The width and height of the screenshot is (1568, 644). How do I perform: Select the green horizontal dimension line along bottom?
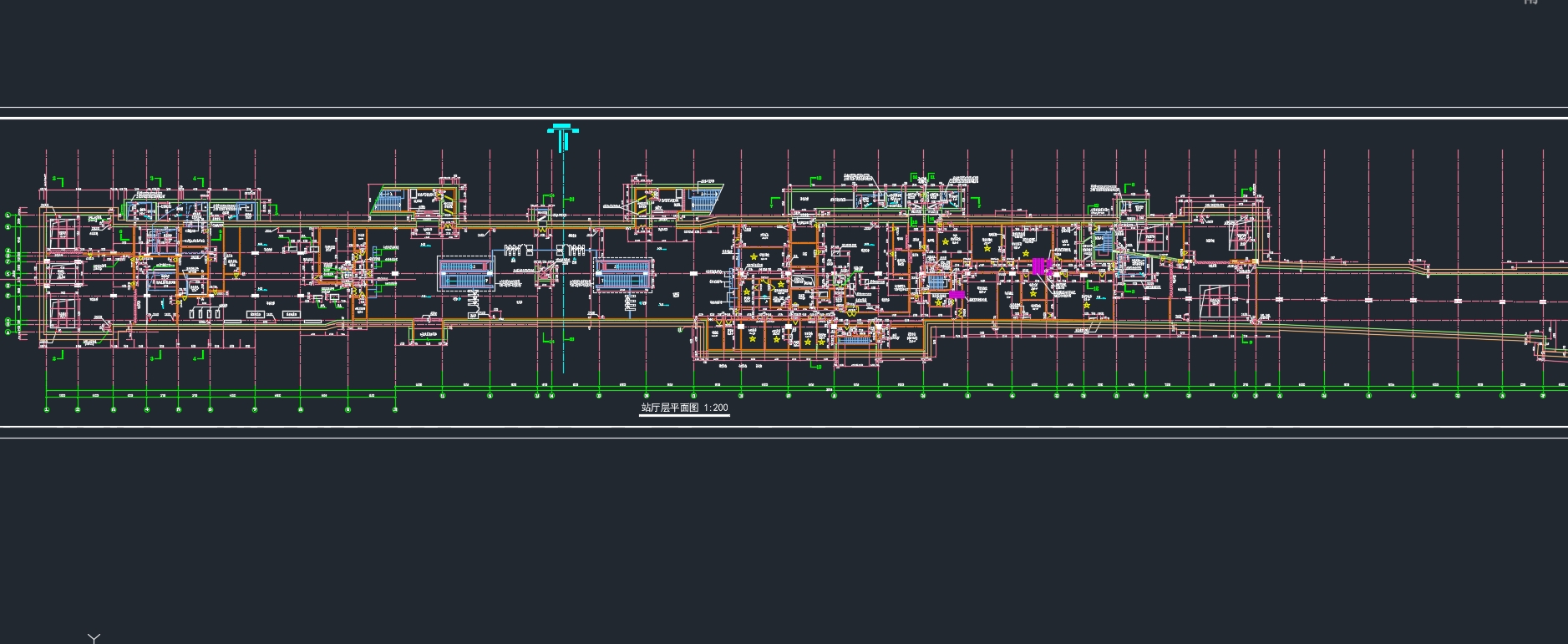835,389
